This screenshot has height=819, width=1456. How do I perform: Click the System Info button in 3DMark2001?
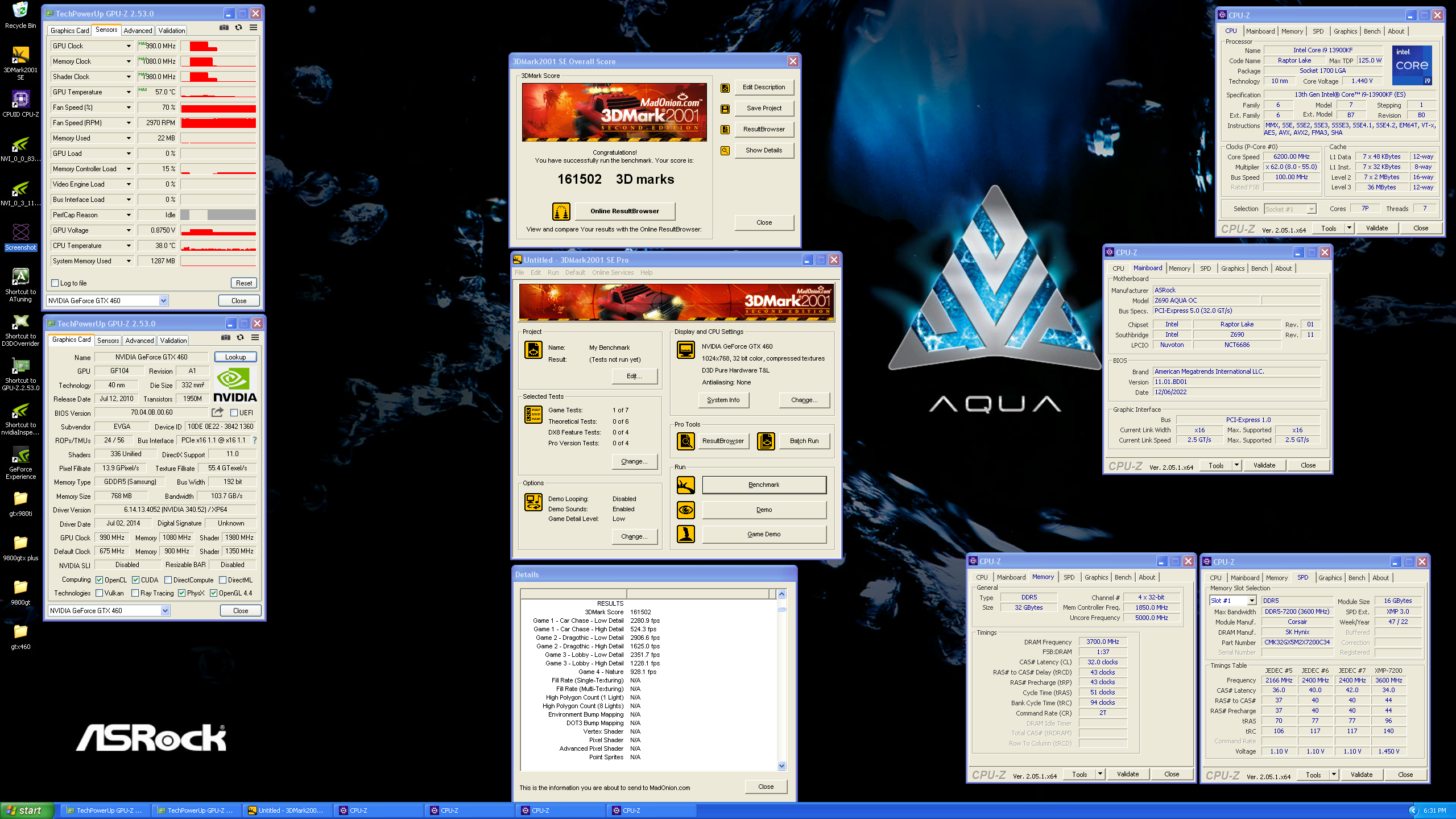tap(723, 400)
